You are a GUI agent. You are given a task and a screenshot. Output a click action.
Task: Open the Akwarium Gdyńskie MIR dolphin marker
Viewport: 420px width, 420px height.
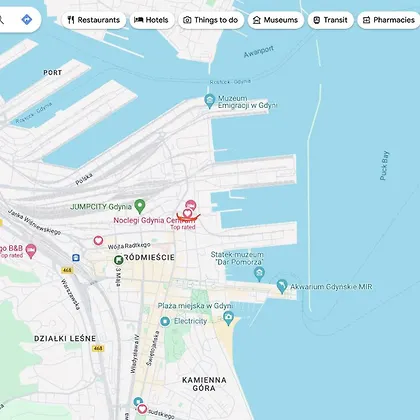pyautogui.click(x=282, y=287)
